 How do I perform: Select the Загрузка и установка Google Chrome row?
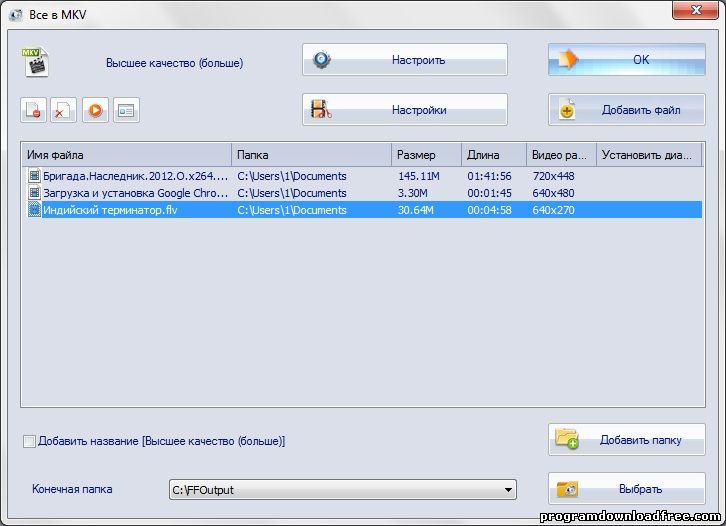coord(362,193)
